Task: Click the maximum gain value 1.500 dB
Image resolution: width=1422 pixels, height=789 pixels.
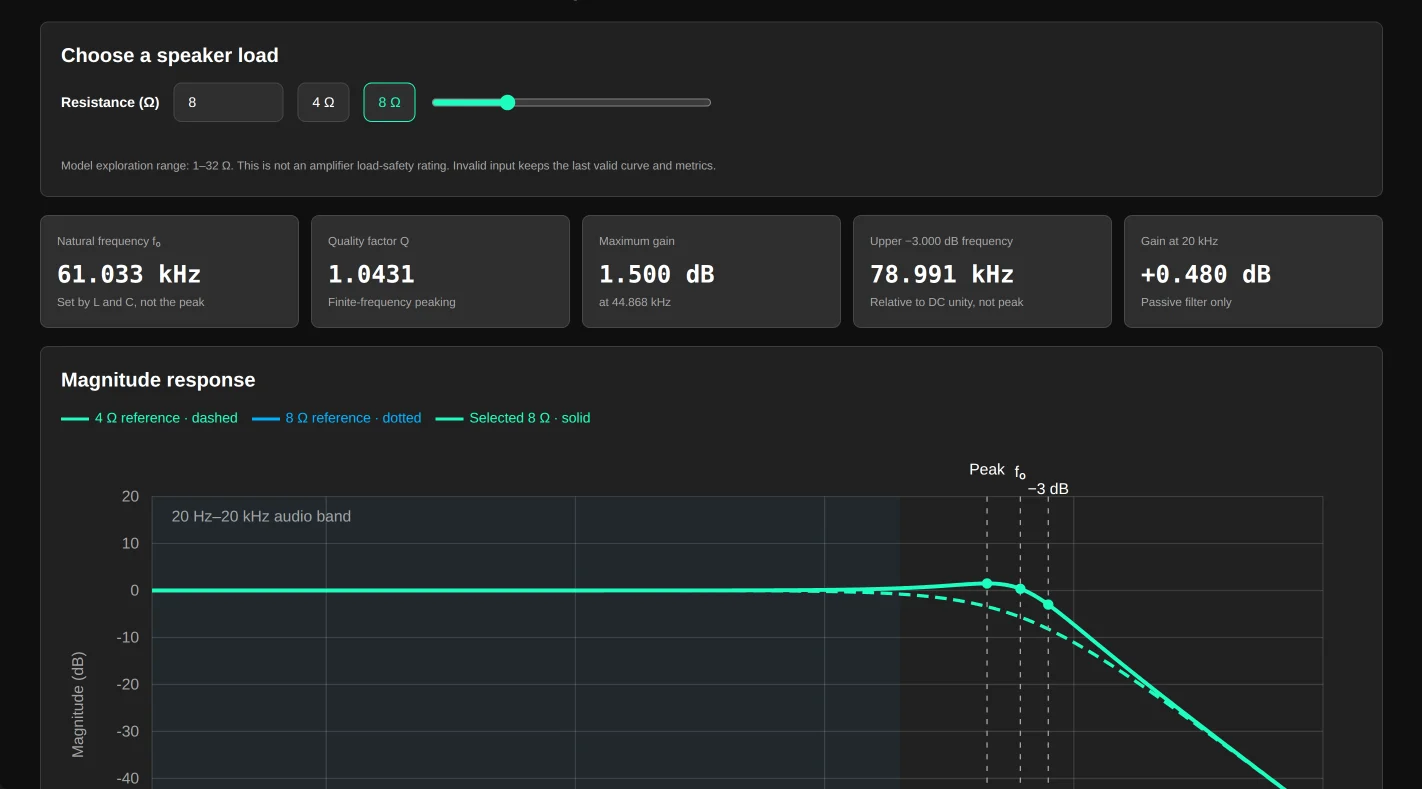Action: (x=657, y=274)
